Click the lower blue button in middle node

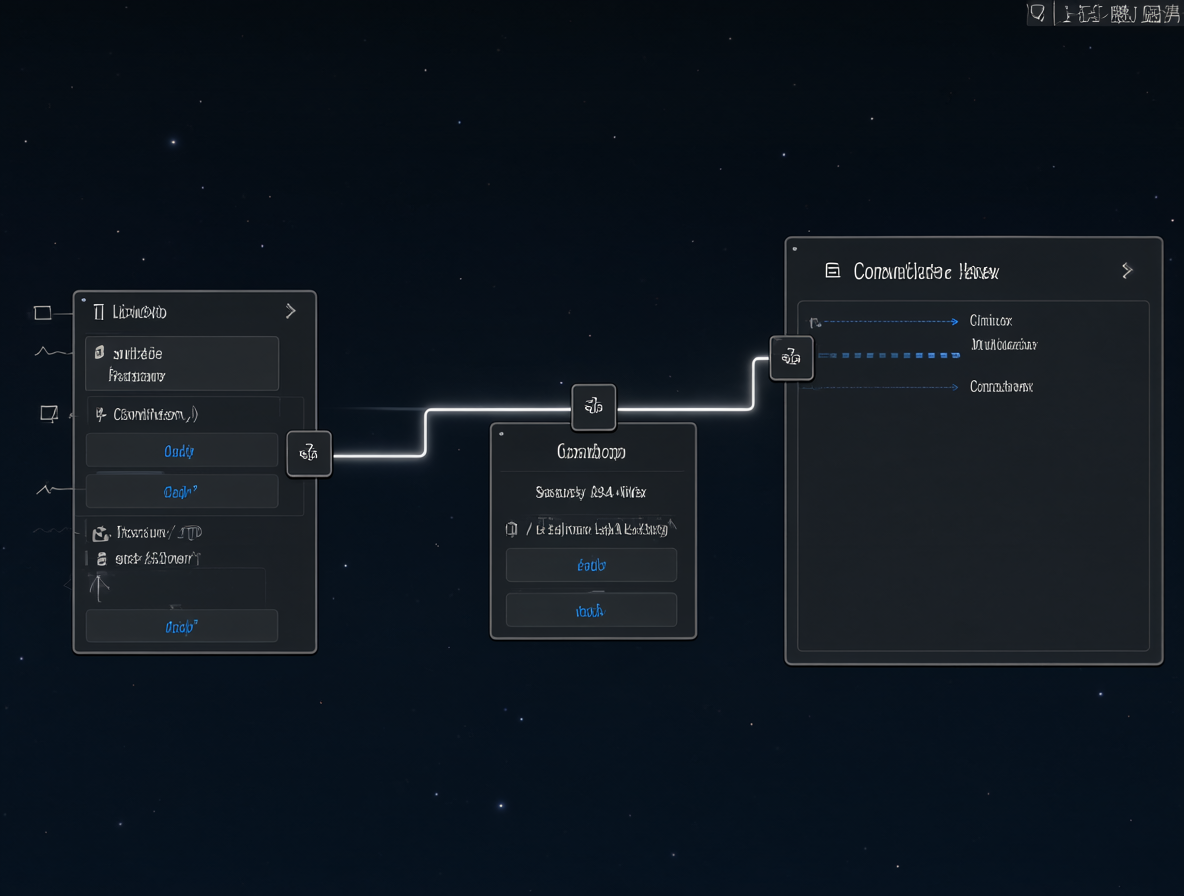(591, 611)
